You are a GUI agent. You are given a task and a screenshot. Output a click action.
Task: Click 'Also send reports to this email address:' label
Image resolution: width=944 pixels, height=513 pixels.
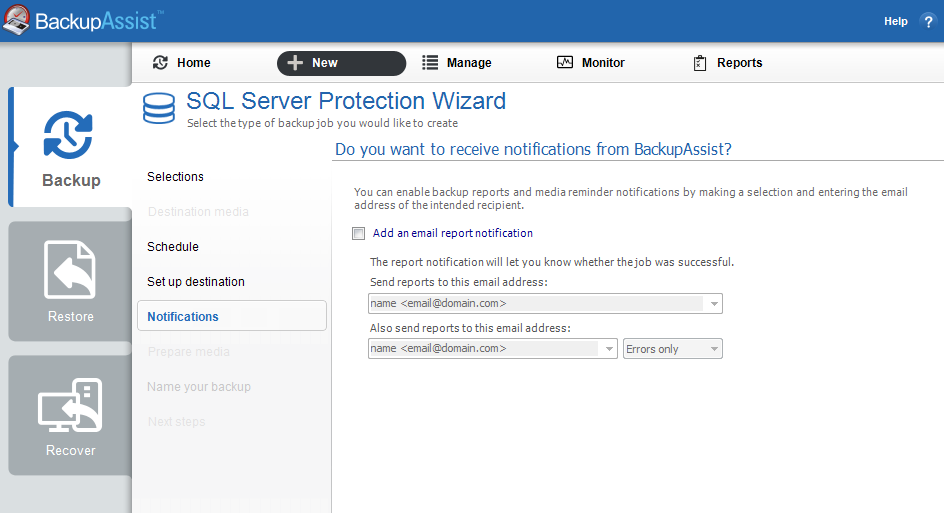pos(470,328)
